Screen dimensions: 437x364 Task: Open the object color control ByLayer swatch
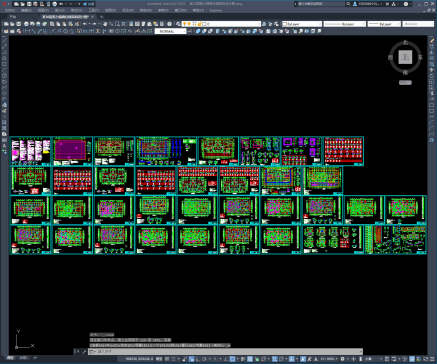tap(302, 24)
